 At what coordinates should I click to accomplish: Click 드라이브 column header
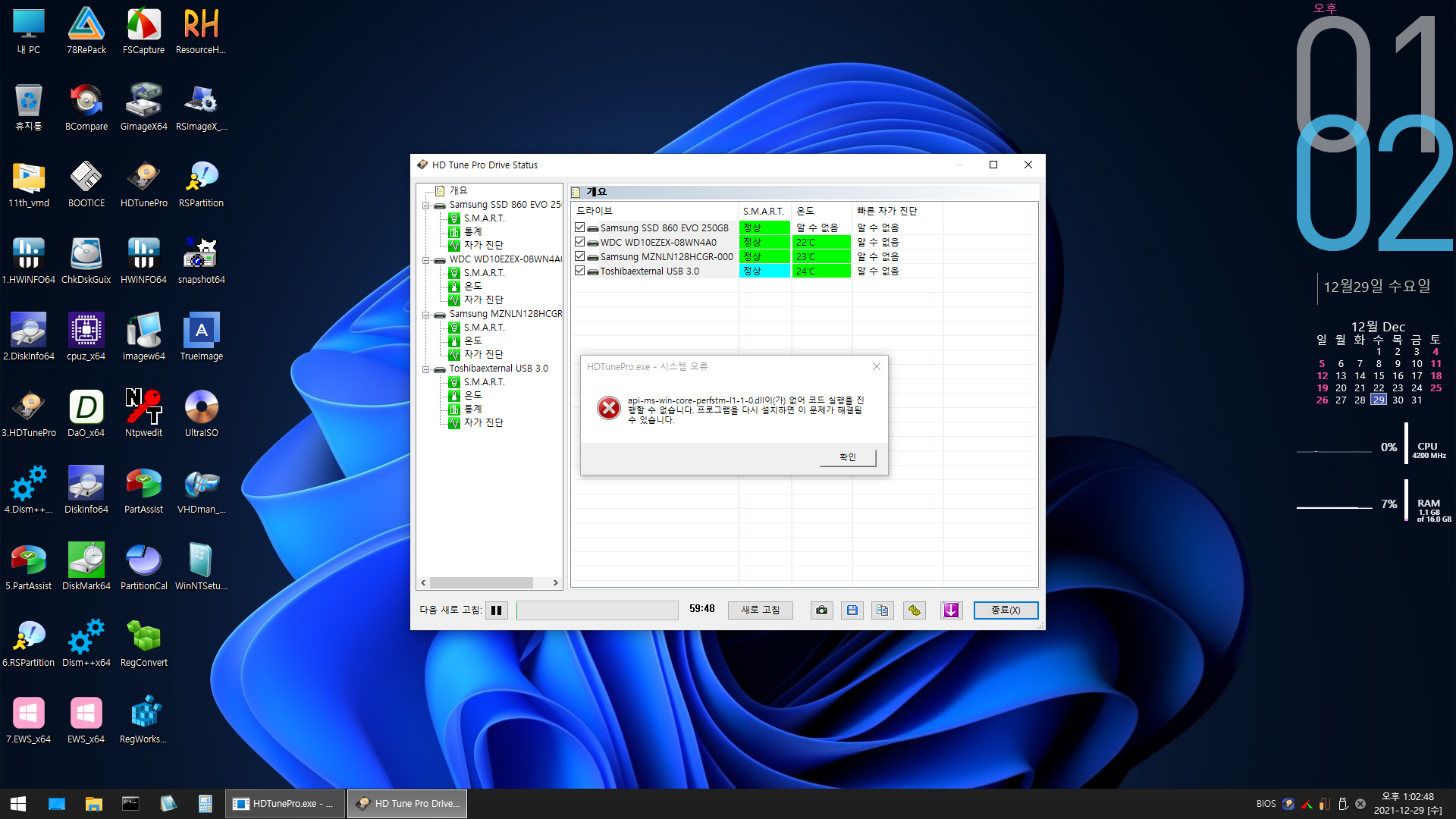pos(655,211)
